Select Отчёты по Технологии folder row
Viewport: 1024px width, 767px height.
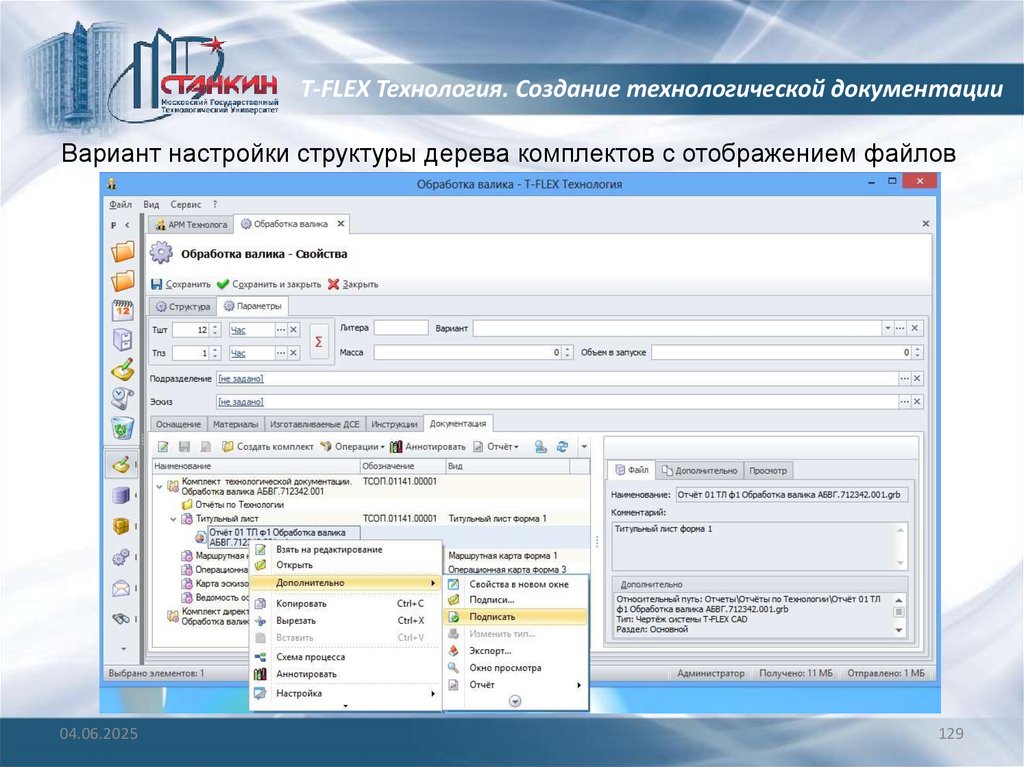[232, 505]
